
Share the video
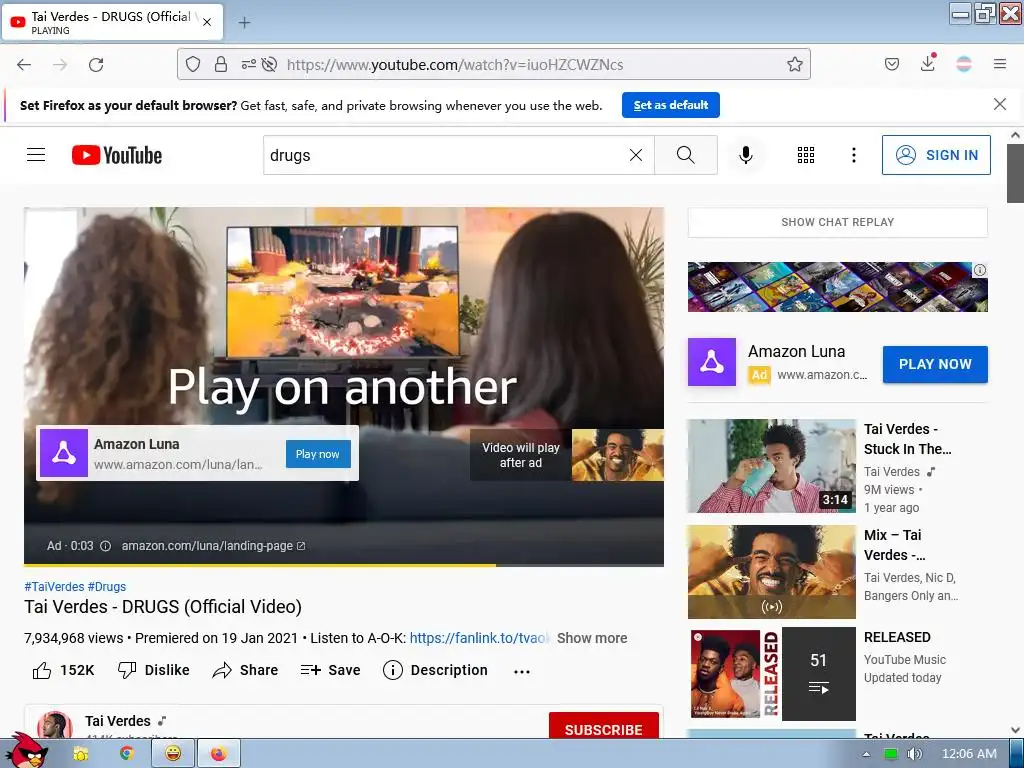pyautogui.click(x=245, y=670)
